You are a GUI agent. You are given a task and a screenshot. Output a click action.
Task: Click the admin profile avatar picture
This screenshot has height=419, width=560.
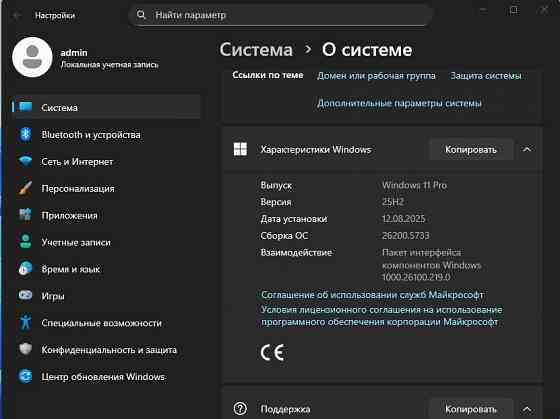(x=32, y=57)
